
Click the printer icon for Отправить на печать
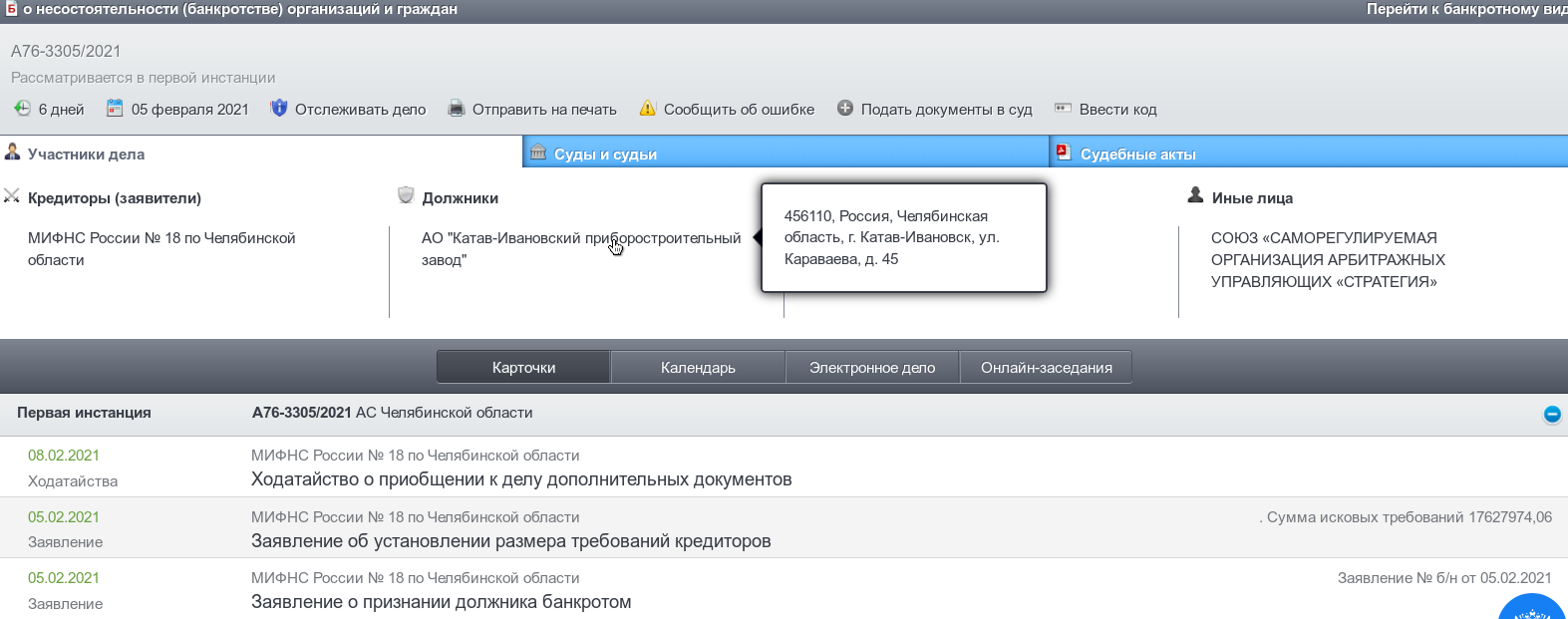457,109
